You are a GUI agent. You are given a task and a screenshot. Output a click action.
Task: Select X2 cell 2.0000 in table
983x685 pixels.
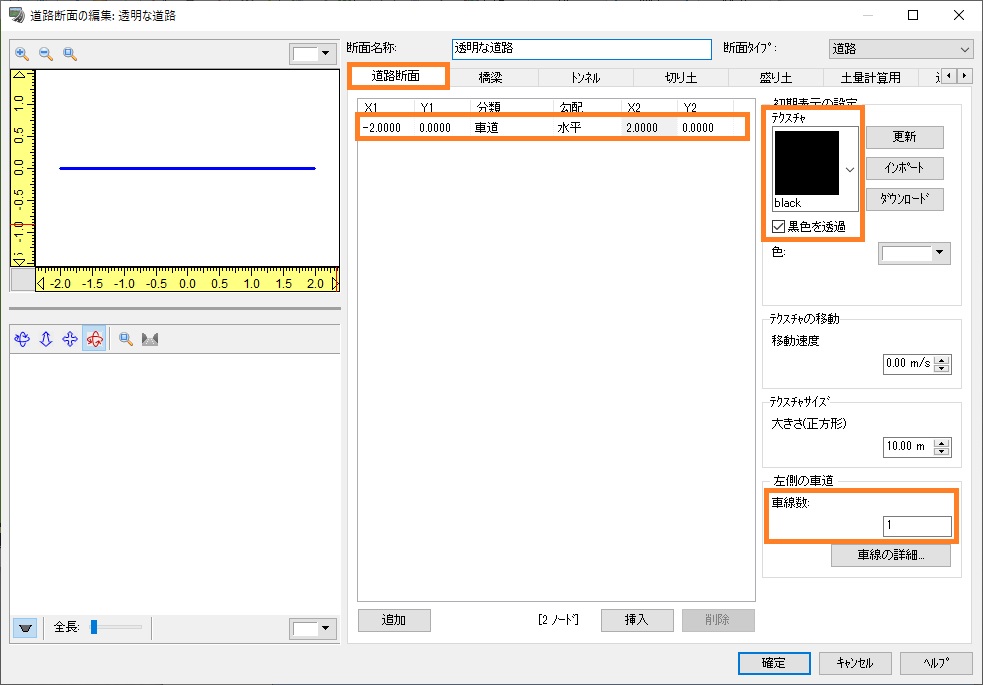pos(649,128)
